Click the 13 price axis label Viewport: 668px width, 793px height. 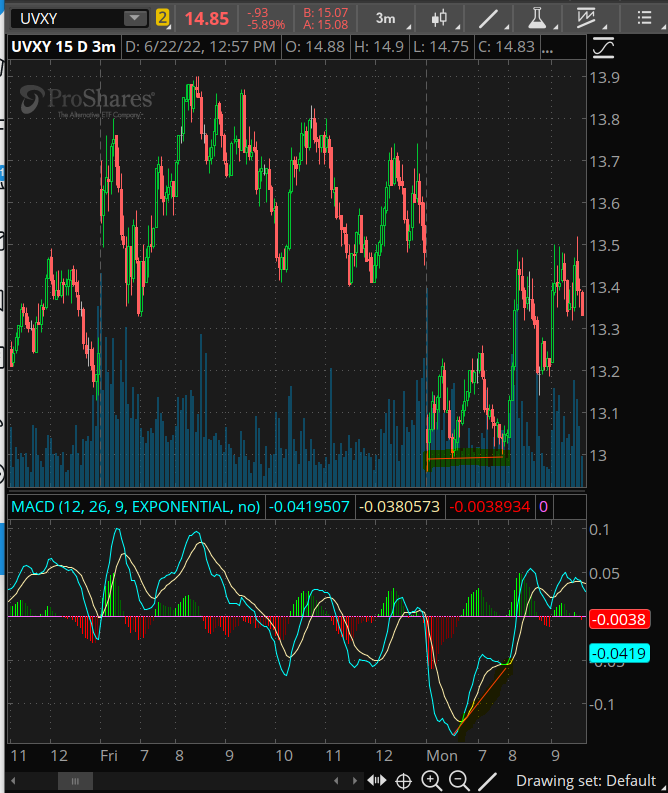[598, 456]
